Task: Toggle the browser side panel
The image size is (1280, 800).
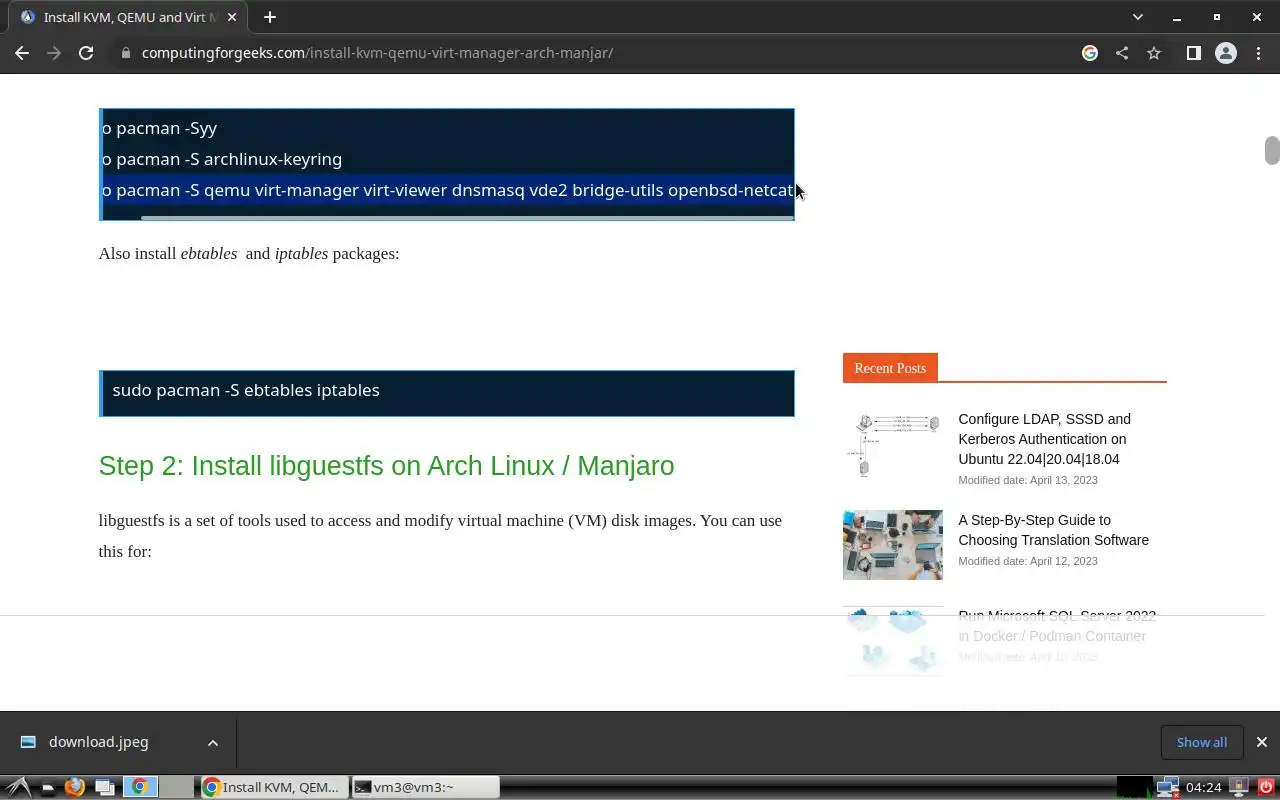Action: click(x=1193, y=53)
